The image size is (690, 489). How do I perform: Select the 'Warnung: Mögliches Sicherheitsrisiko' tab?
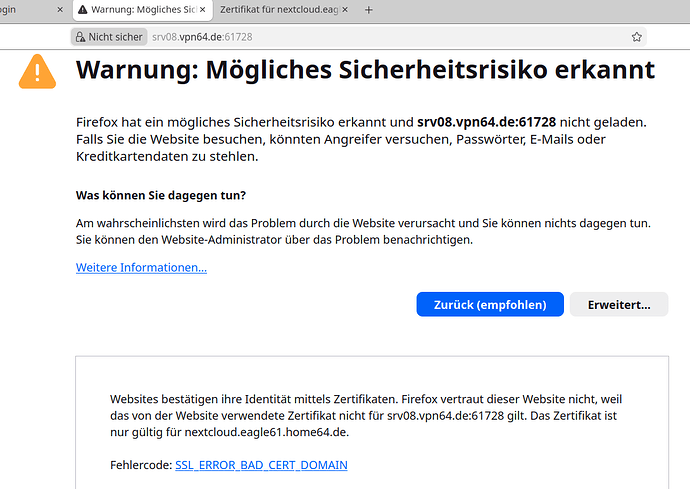click(x=133, y=10)
